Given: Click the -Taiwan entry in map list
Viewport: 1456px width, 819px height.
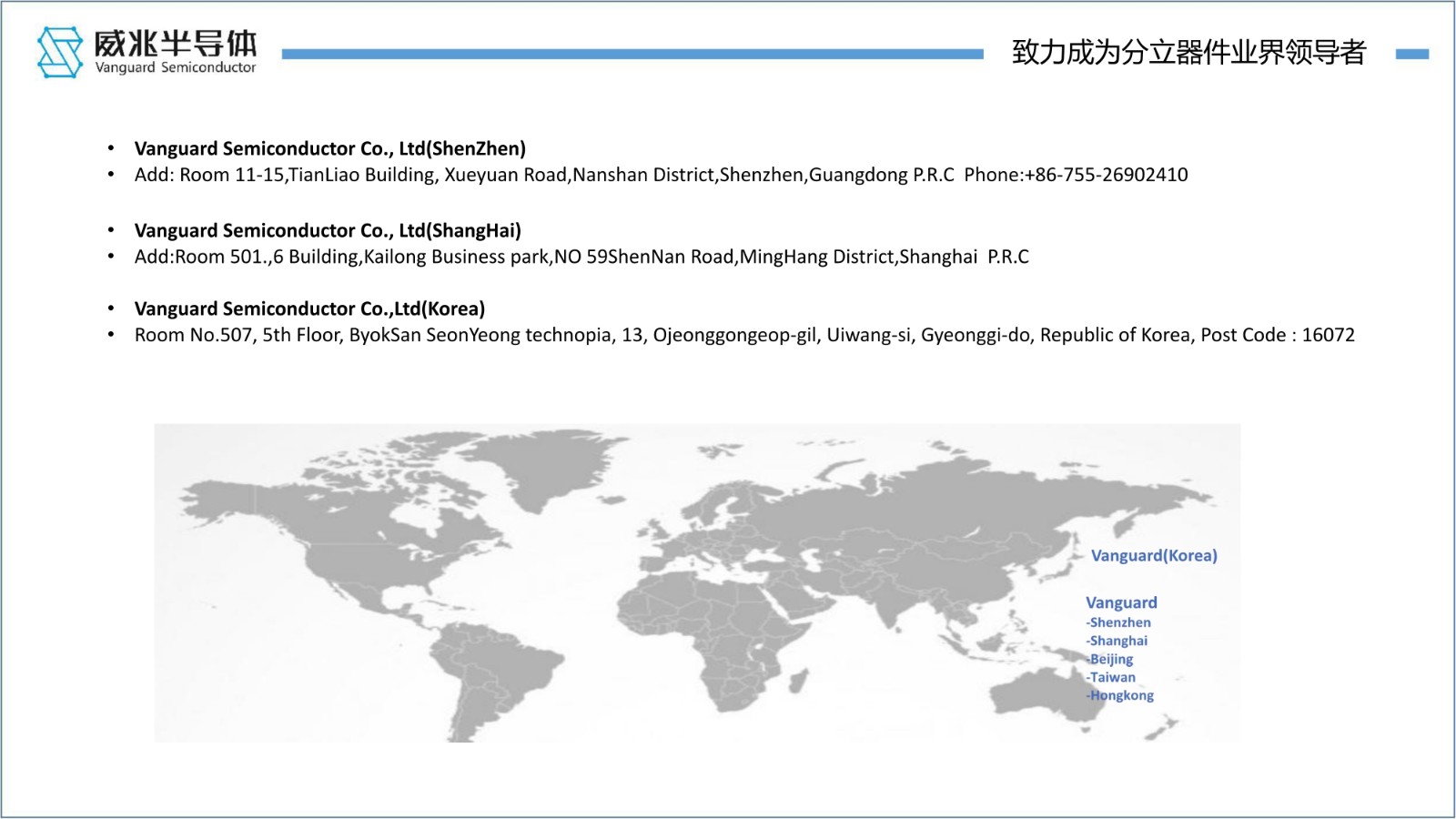Looking at the screenshot, I should (x=1111, y=677).
